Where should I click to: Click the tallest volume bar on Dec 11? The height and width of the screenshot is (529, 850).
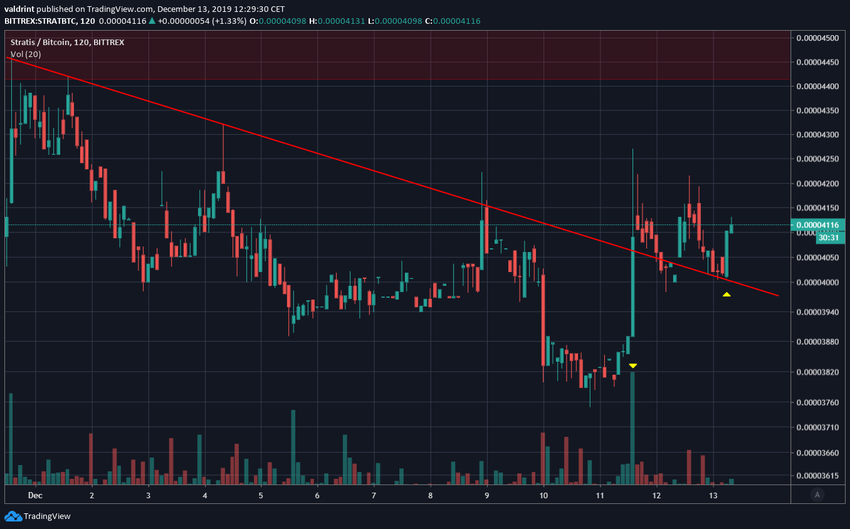tap(632, 428)
